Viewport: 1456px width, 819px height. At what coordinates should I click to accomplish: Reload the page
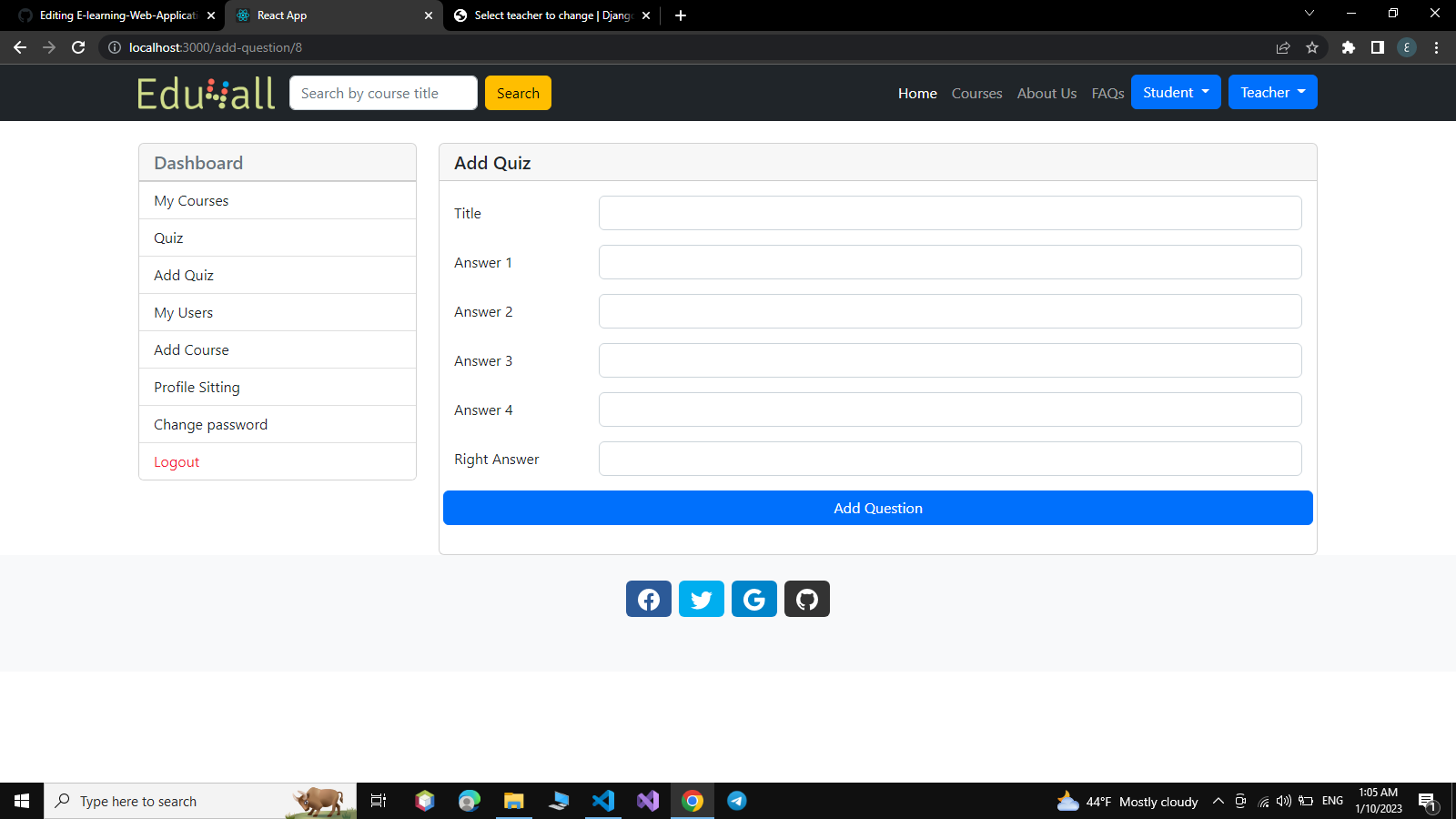pyautogui.click(x=78, y=47)
